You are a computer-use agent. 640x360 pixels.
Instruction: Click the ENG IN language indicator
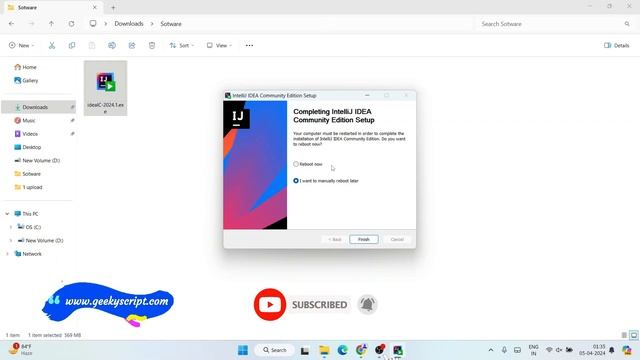tap(533, 350)
